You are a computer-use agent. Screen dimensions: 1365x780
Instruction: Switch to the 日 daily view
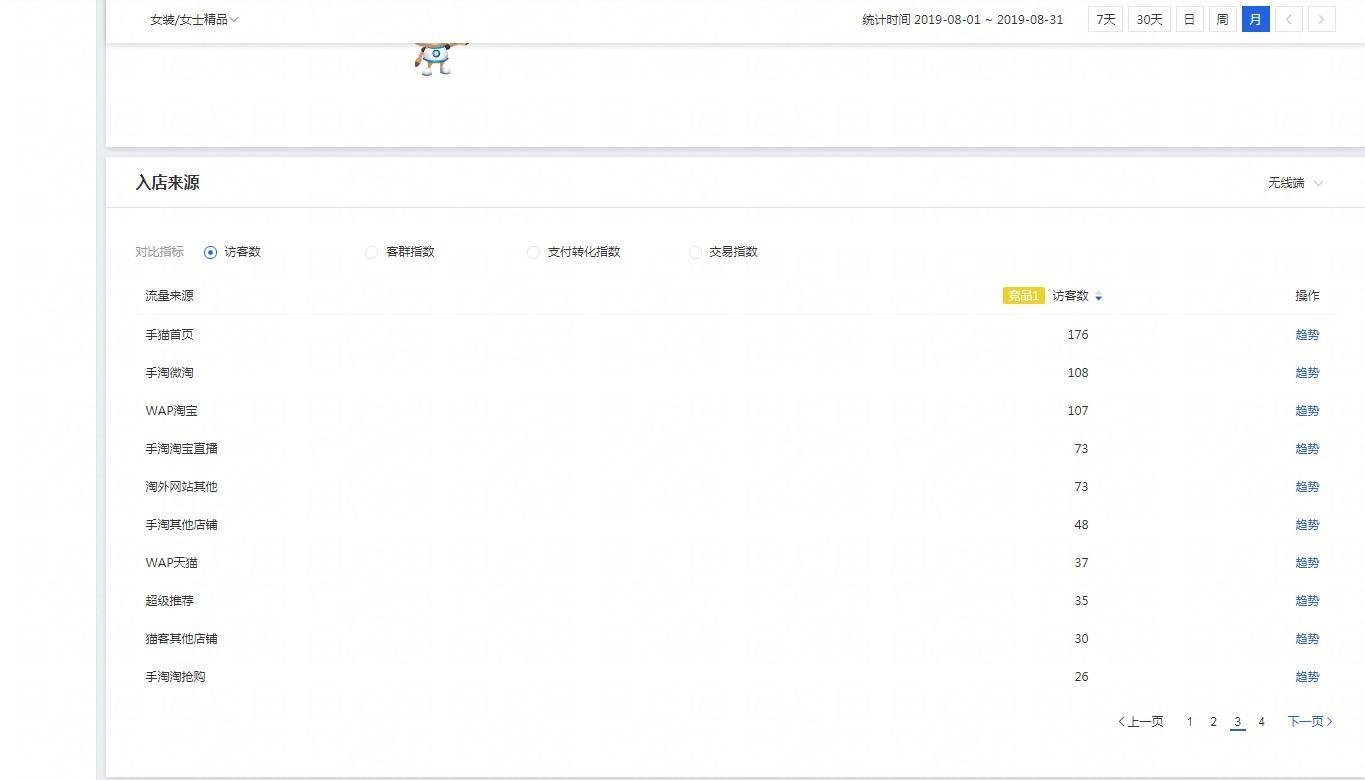click(x=1189, y=19)
